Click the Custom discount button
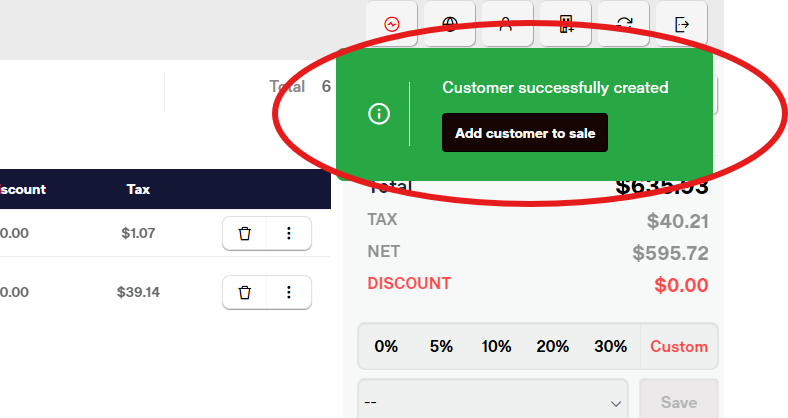 point(679,346)
